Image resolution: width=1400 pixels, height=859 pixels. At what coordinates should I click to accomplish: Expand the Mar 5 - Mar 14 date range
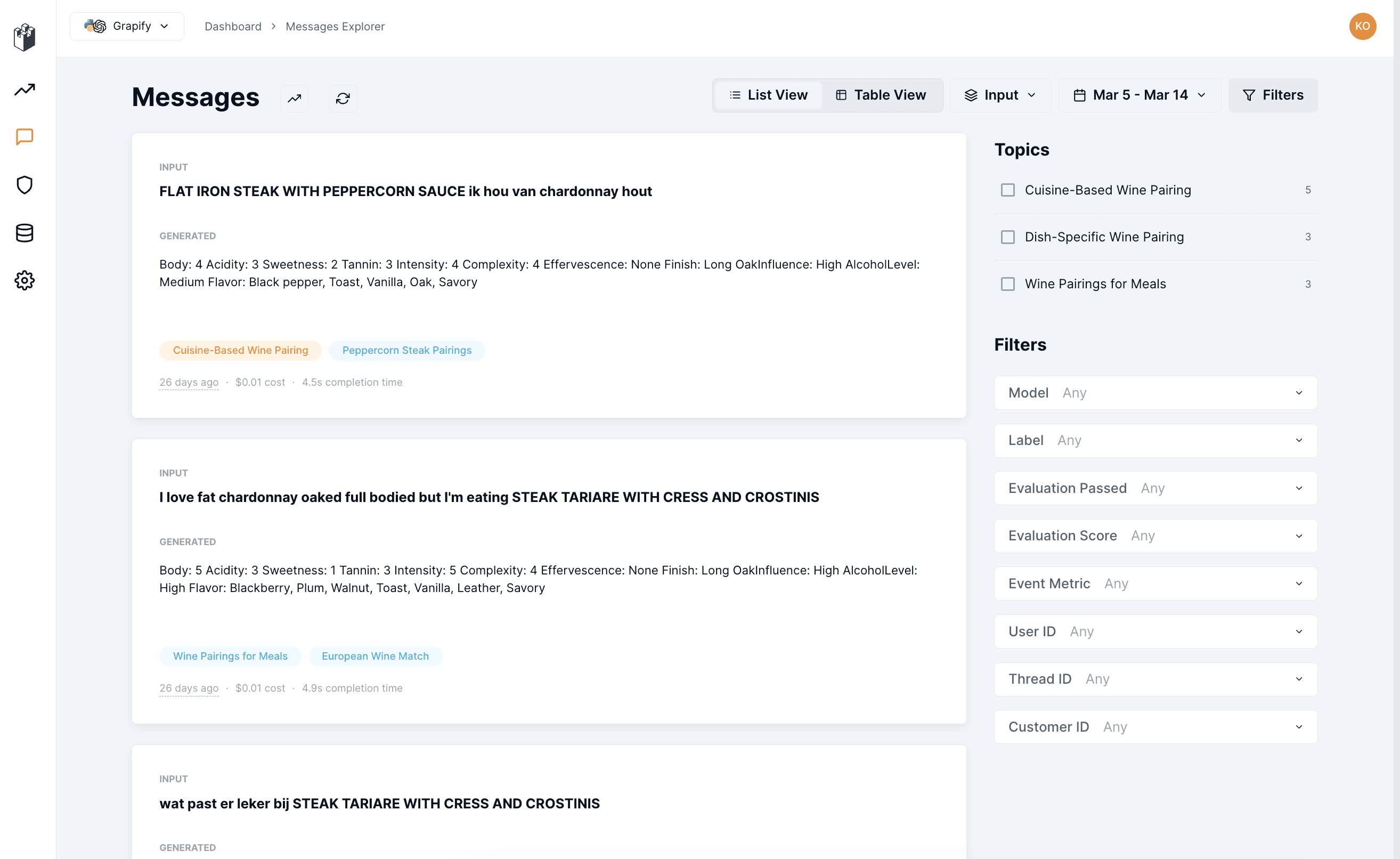(x=1139, y=95)
